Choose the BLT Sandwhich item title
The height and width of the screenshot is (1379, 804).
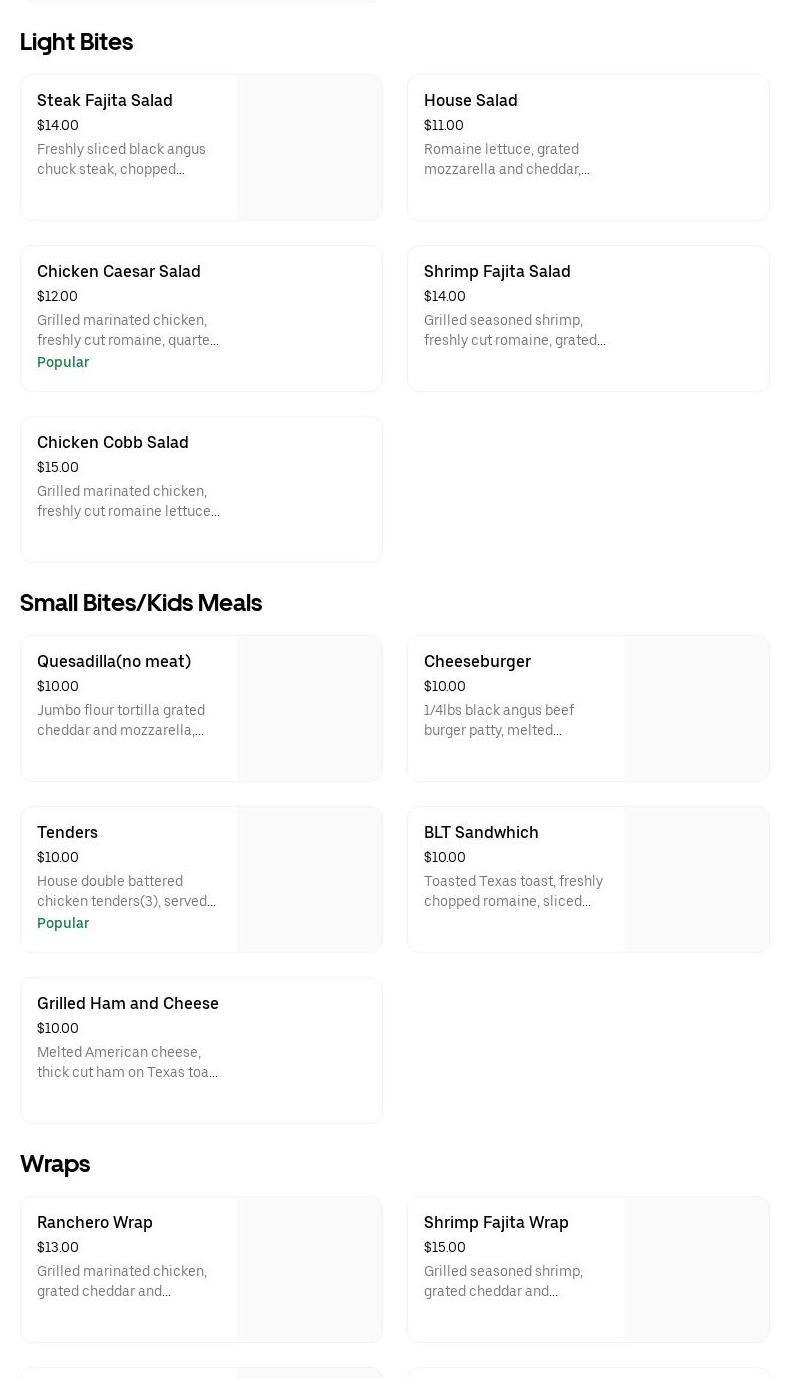pos(481,833)
